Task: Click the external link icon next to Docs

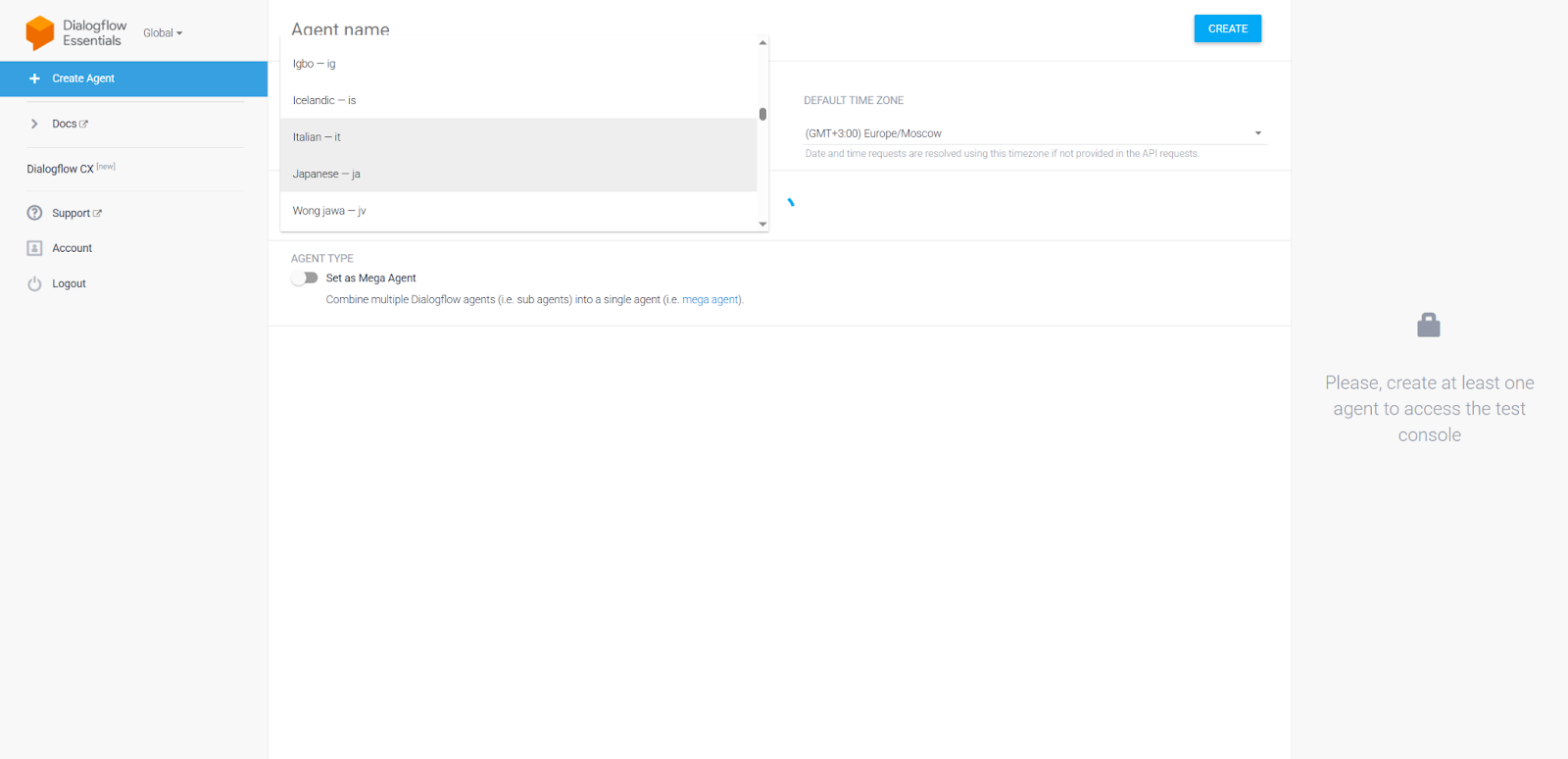Action: [x=83, y=124]
